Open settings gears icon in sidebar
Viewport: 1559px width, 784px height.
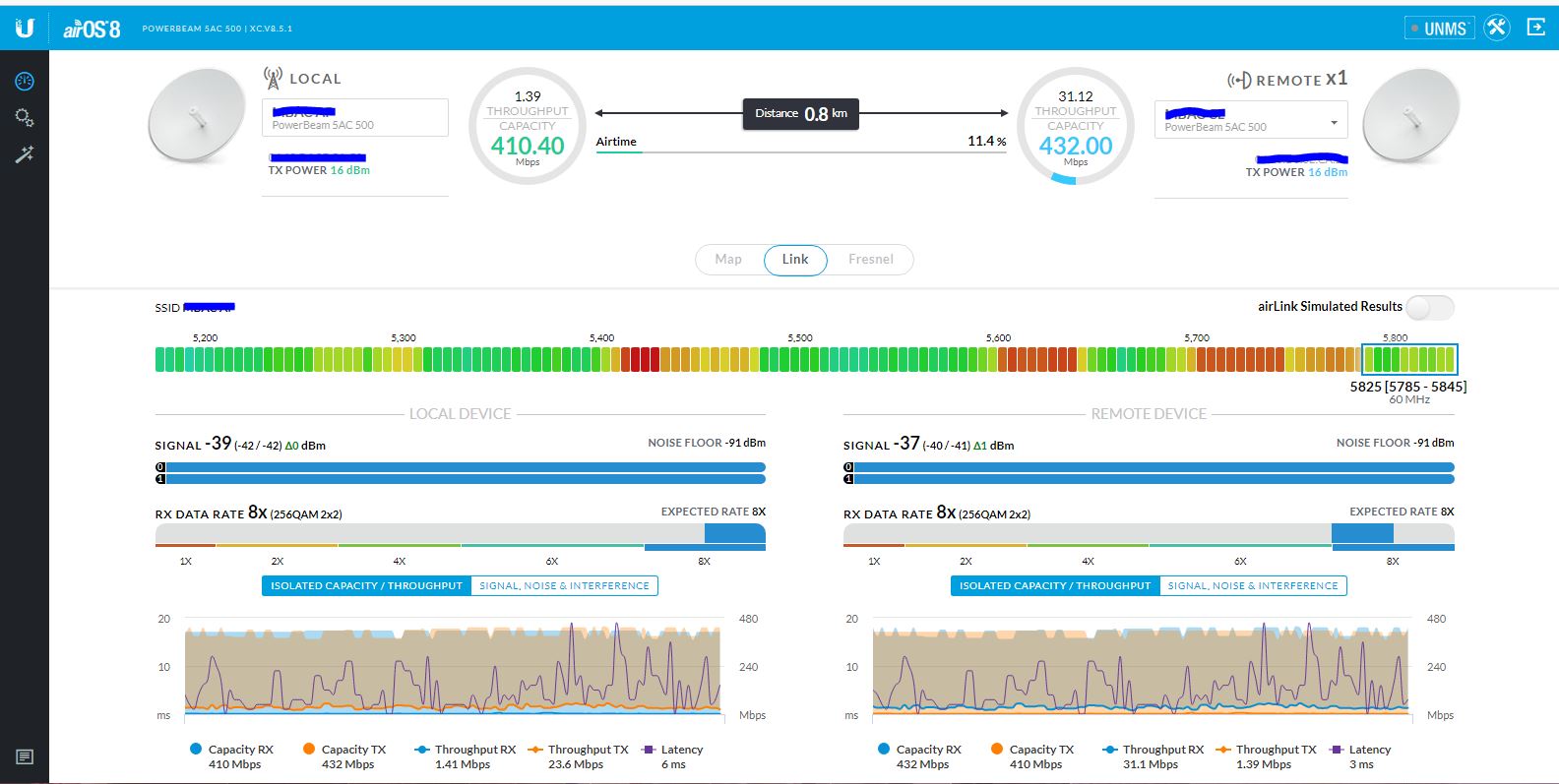click(25, 118)
